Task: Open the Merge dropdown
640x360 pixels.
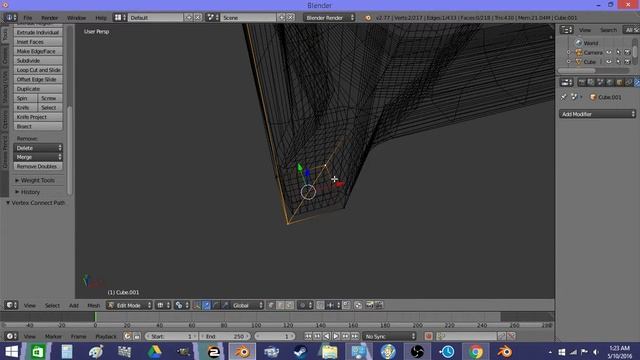Action: coord(38,157)
